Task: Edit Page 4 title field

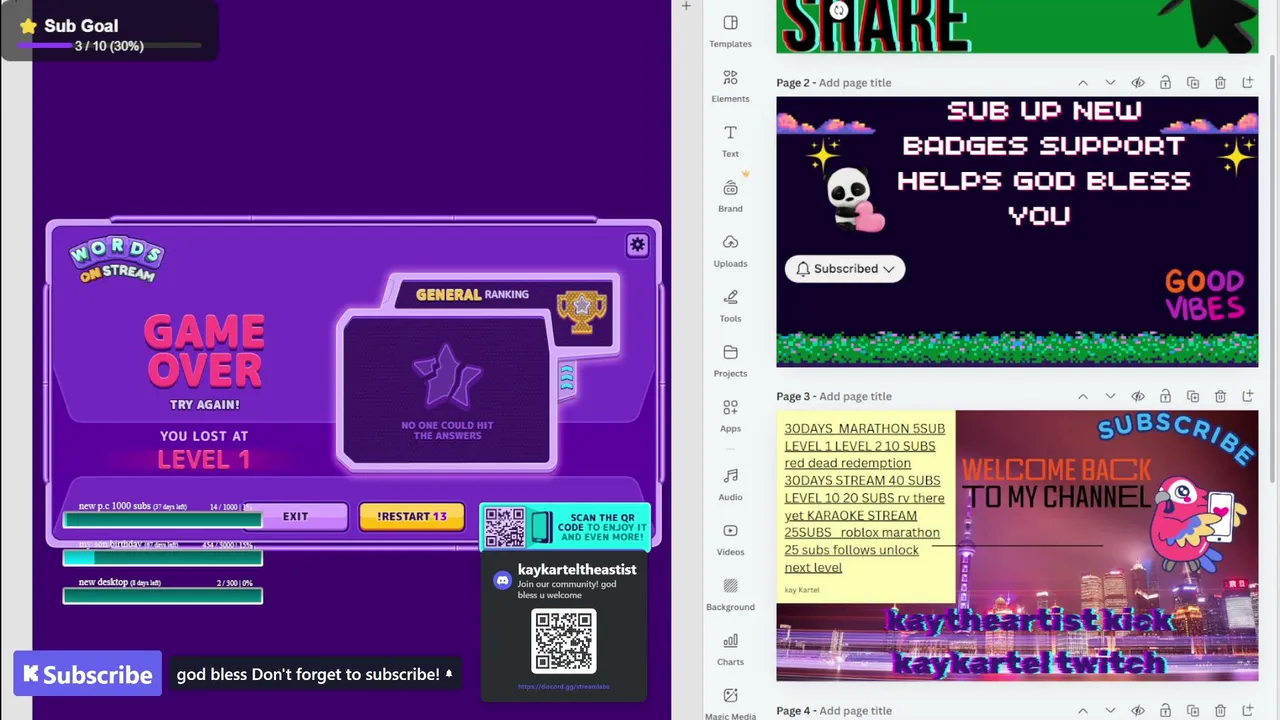Action: (855, 711)
